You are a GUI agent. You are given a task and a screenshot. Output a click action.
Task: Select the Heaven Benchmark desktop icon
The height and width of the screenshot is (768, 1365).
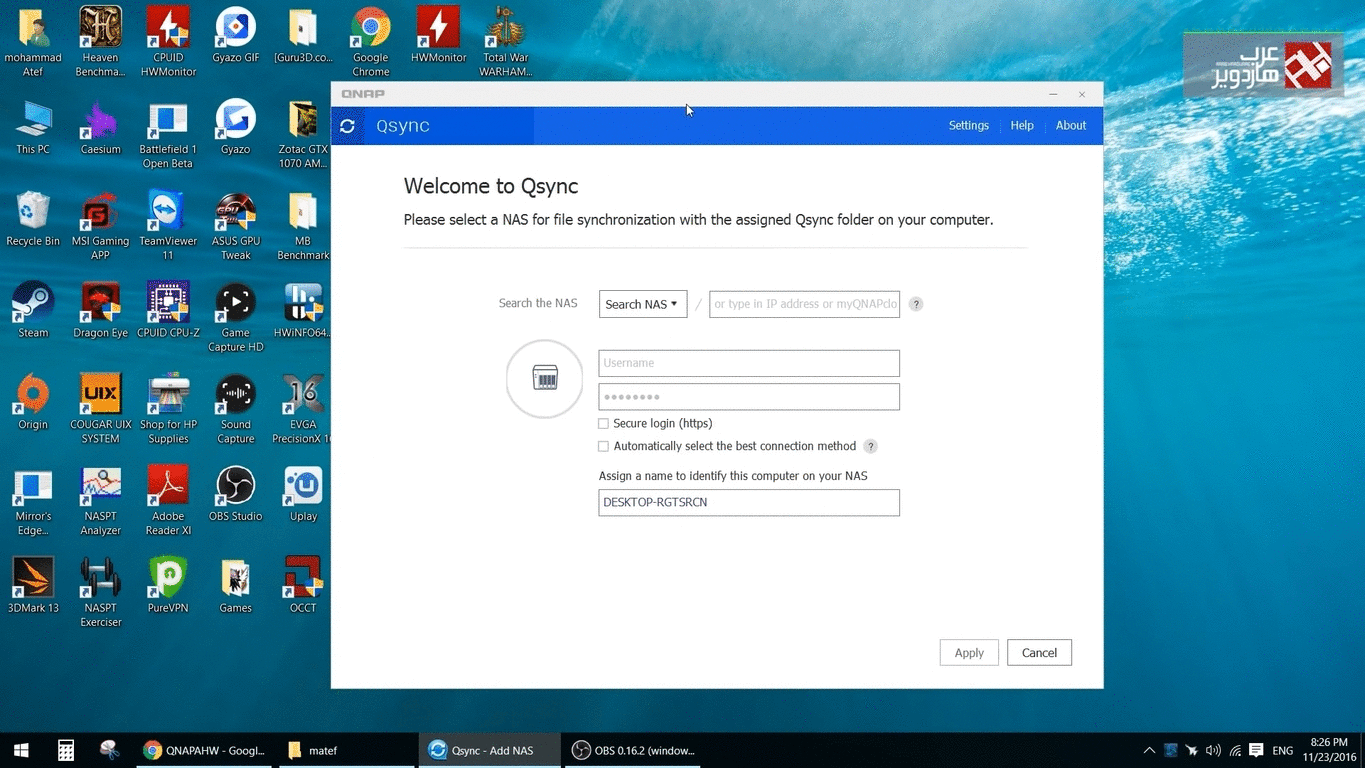click(100, 42)
